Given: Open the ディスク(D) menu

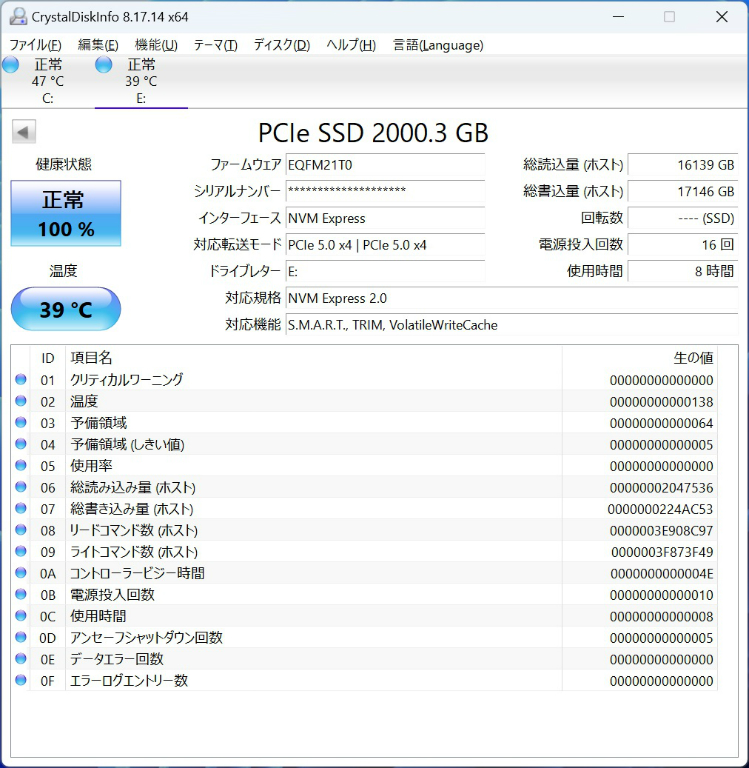Looking at the screenshot, I should 282,45.
